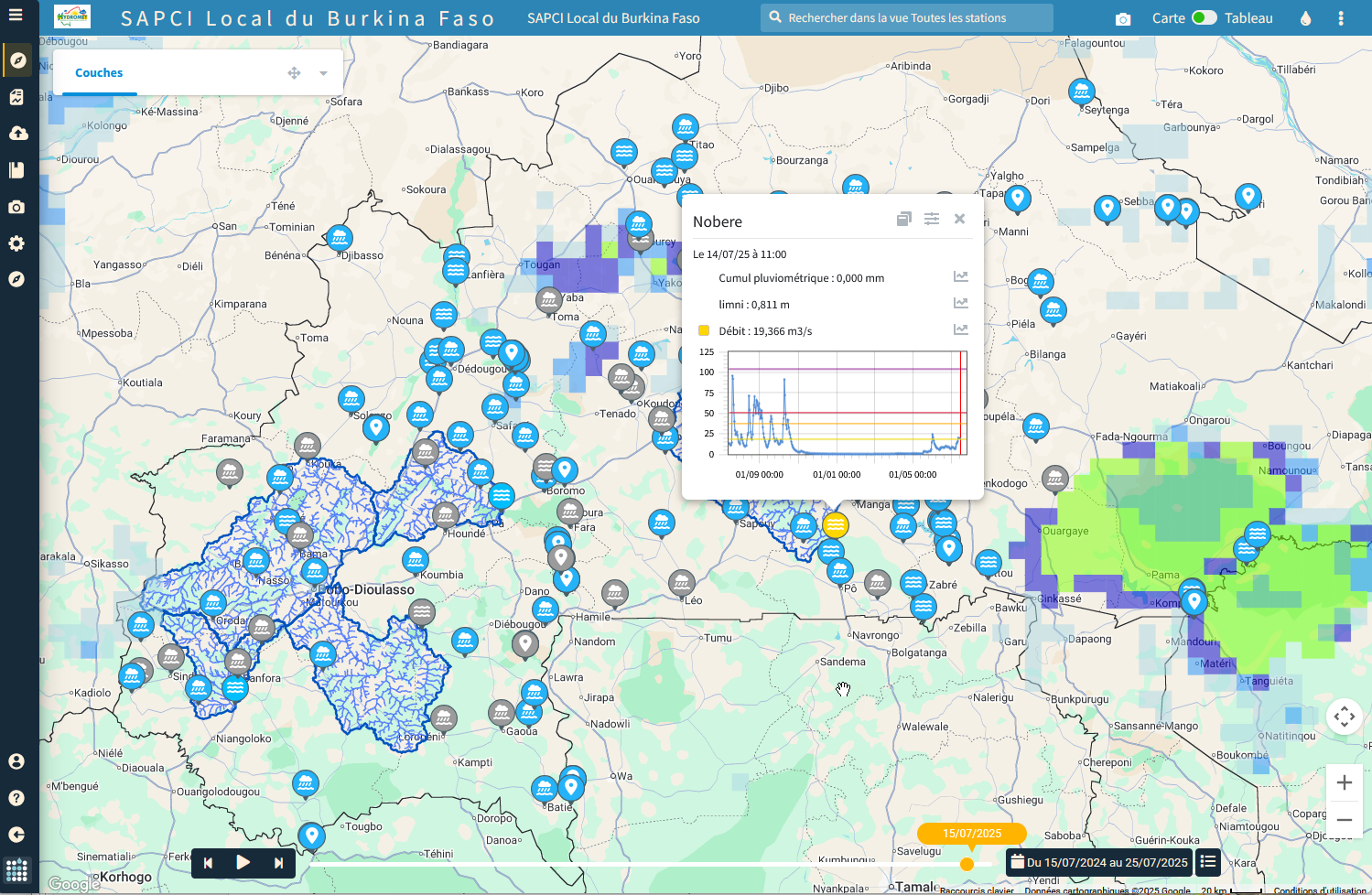
Task: Start timeline playback with play button
Action: (x=243, y=862)
